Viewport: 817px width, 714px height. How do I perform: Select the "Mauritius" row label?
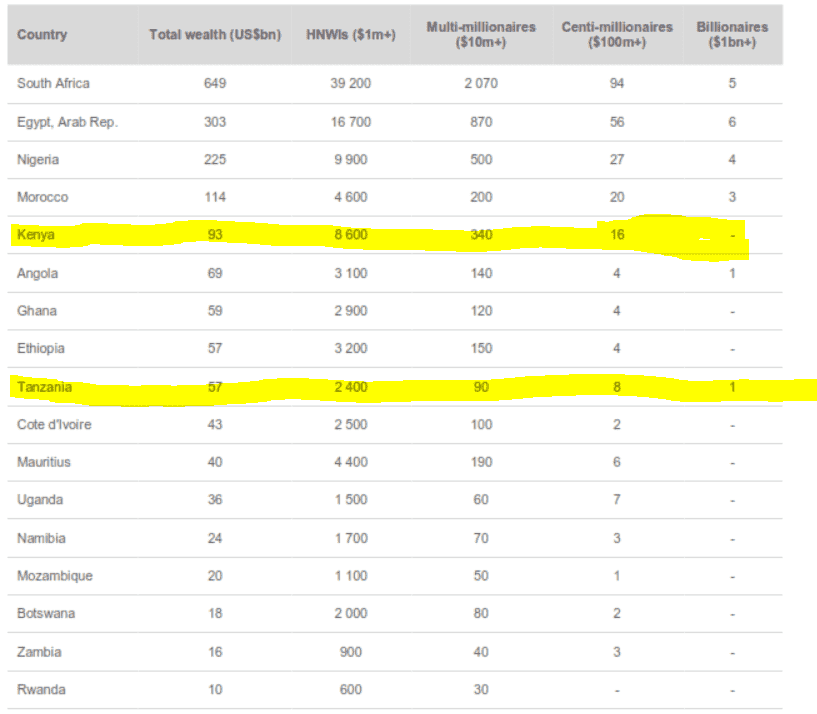[x=44, y=462]
